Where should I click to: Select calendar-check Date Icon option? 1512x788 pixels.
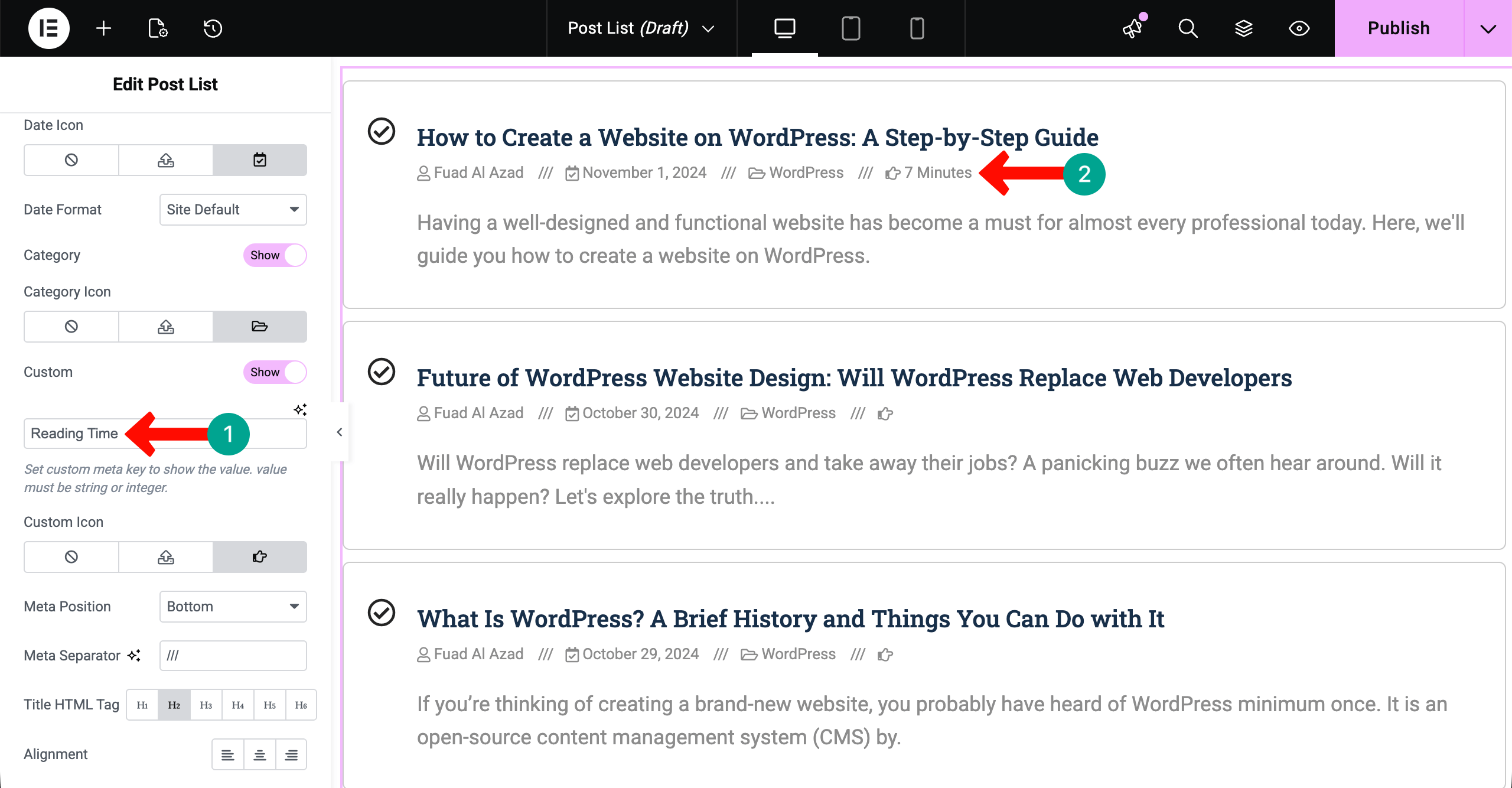[x=259, y=160]
